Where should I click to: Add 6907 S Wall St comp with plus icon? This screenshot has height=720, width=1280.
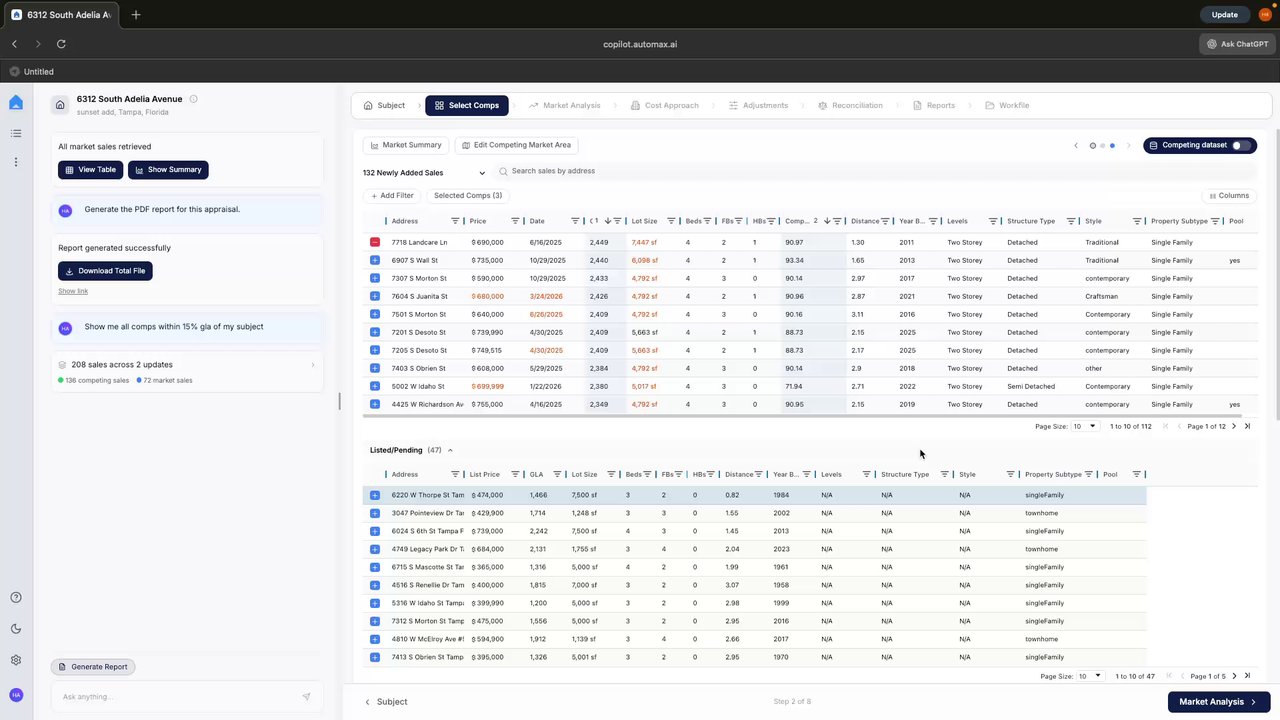(x=375, y=260)
